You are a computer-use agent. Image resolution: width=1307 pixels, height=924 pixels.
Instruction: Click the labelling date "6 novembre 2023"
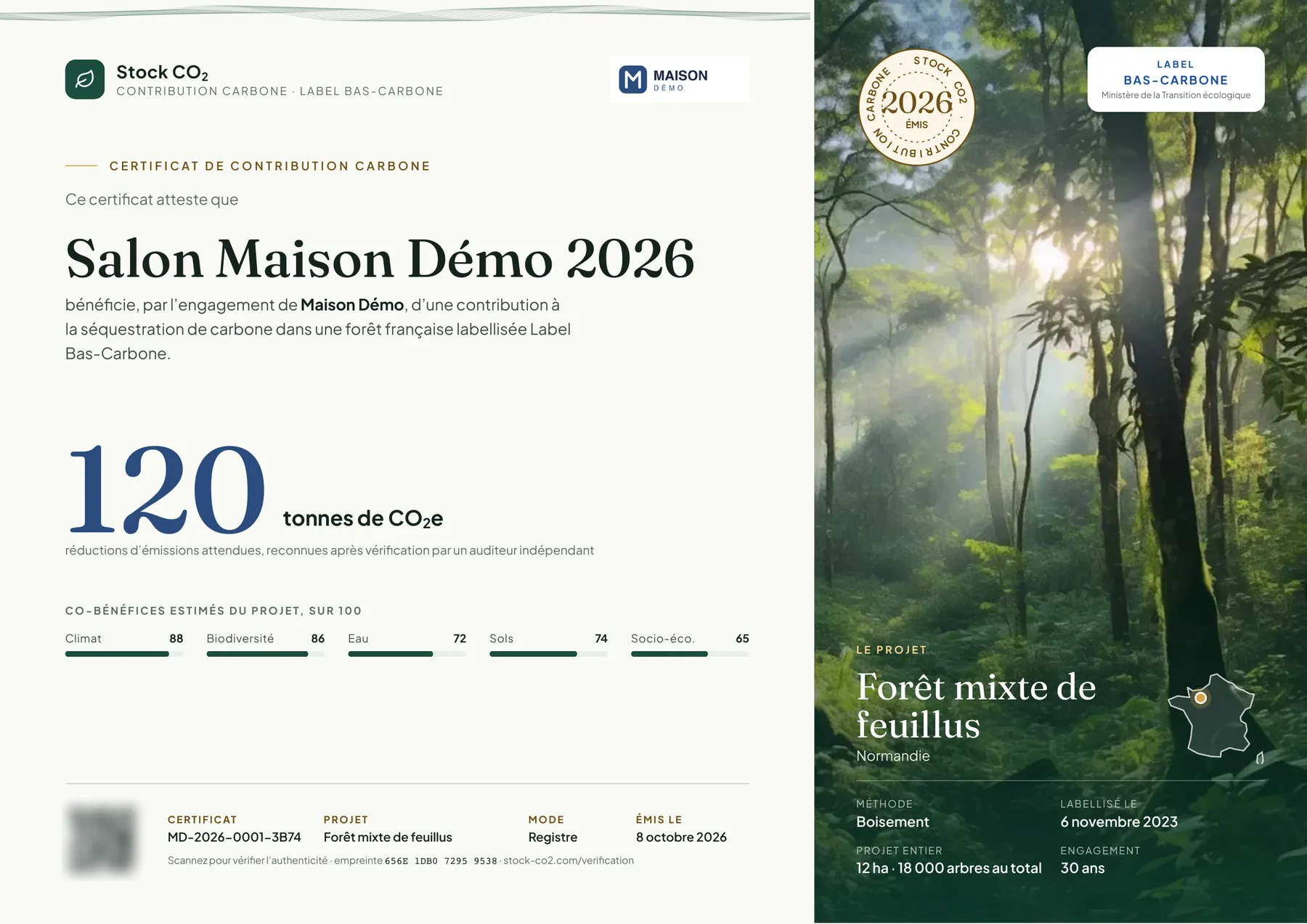(x=1119, y=822)
